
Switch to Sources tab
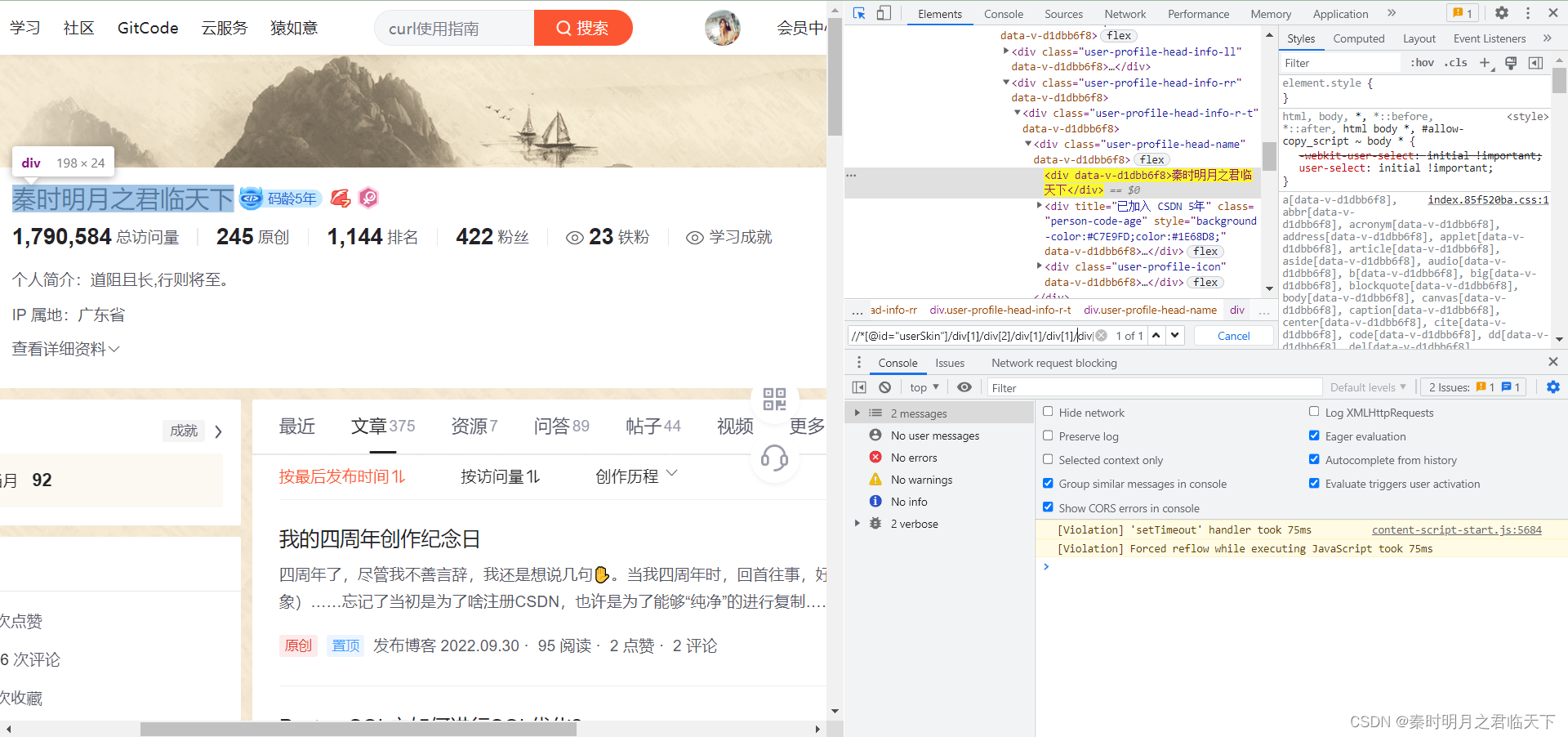(x=1063, y=14)
